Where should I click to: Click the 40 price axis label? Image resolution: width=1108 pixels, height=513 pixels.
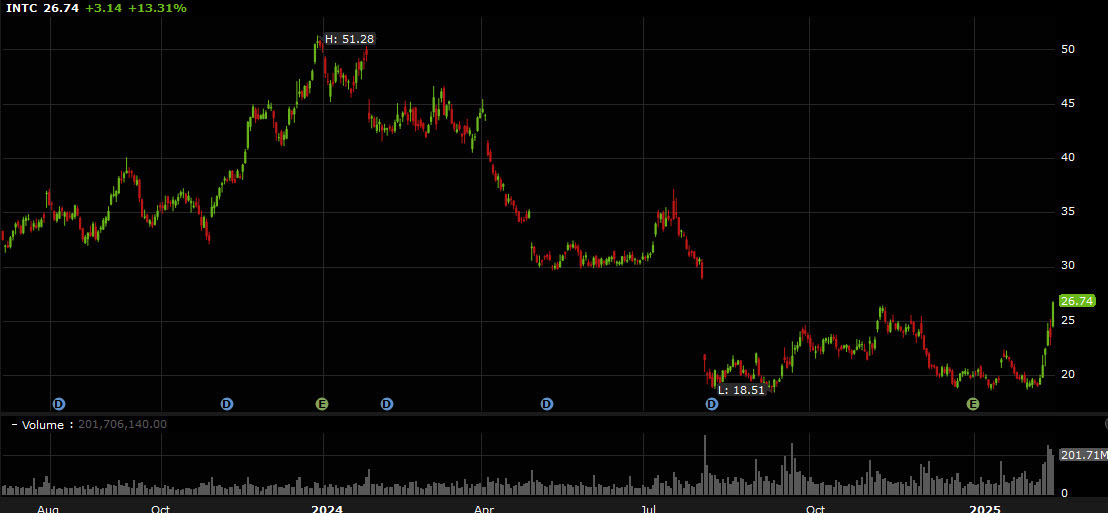(1068, 158)
